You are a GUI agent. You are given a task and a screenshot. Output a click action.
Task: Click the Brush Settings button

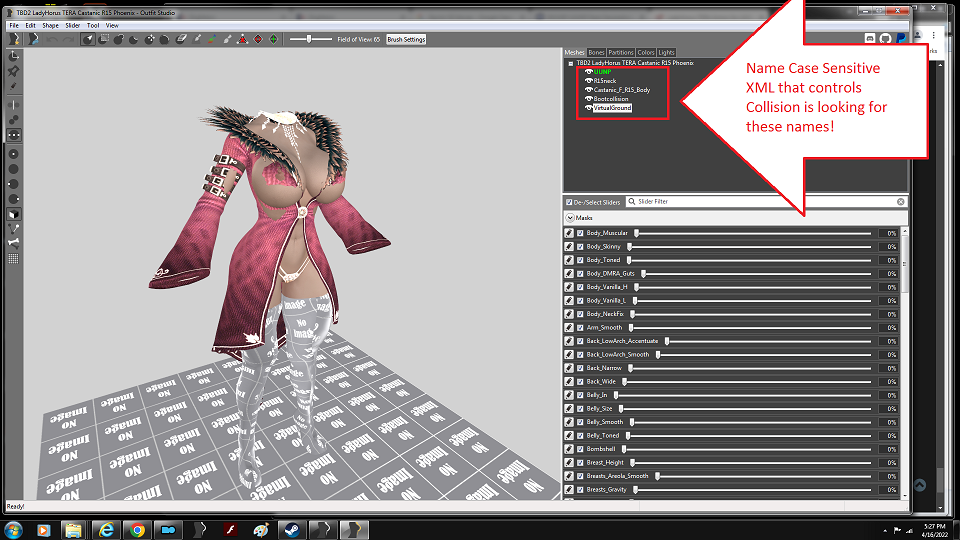(406, 39)
